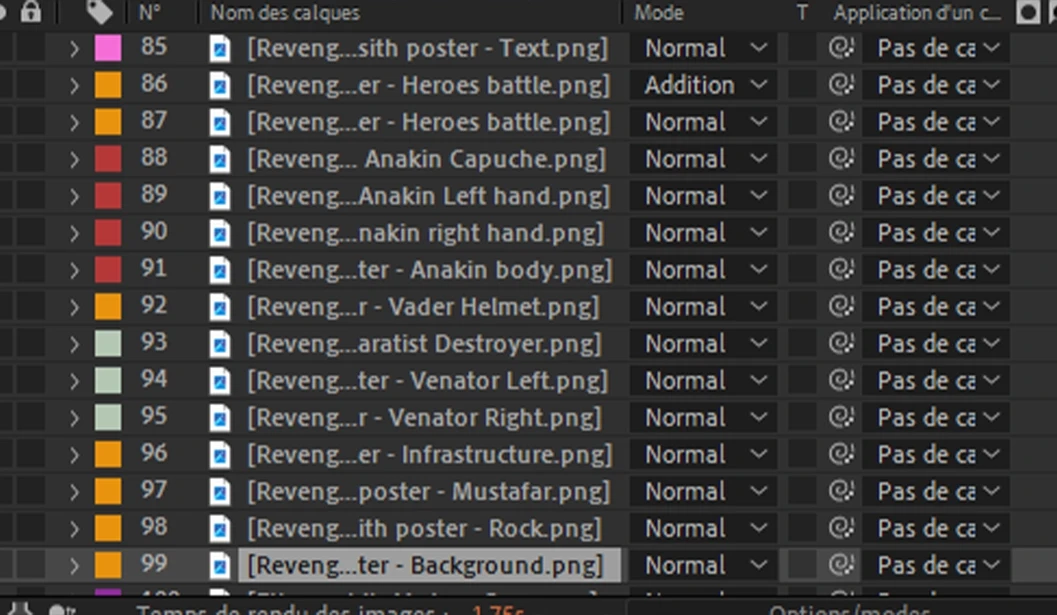This screenshot has width=1057, height=615.
Task: Click the 'T' column header
Action: pos(802,12)
